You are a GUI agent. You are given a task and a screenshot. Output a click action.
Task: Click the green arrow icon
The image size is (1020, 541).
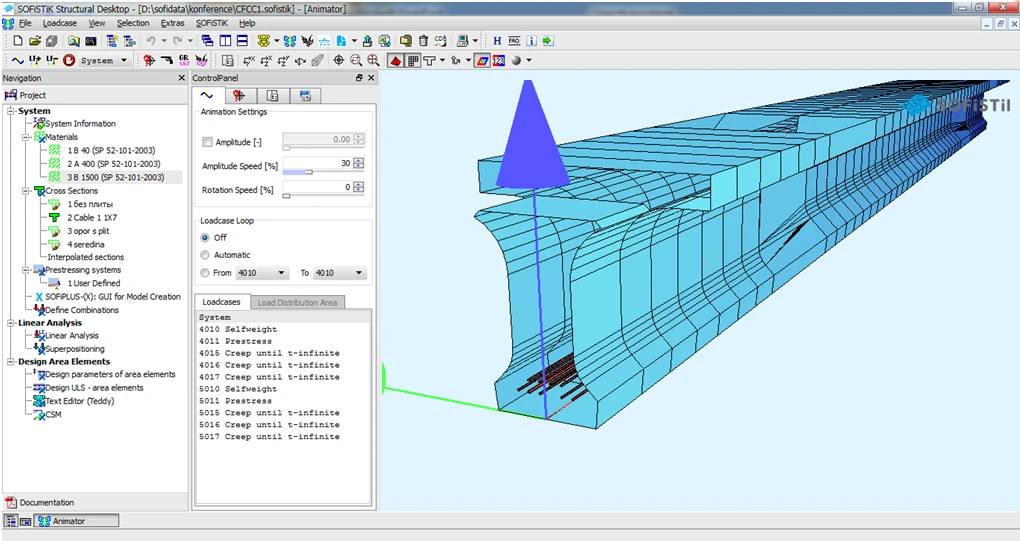548,41
